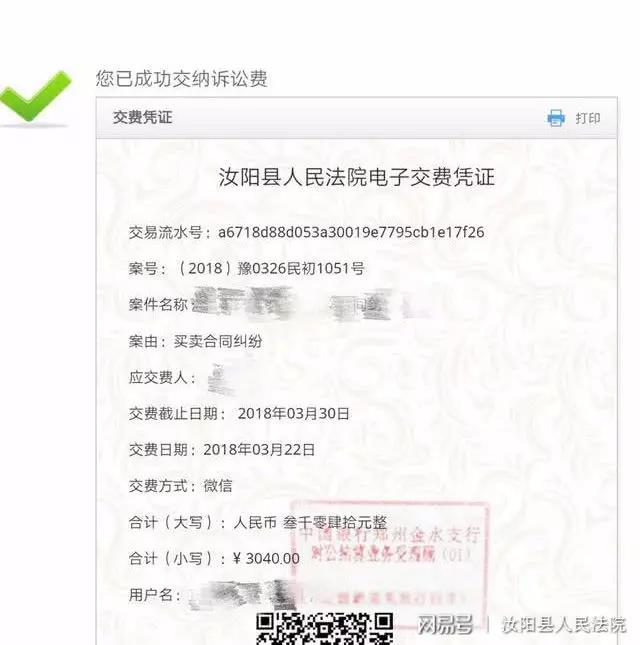Click the 您已成功交纳诉讼费 success message
640x645 pixels.
[181, 79]
